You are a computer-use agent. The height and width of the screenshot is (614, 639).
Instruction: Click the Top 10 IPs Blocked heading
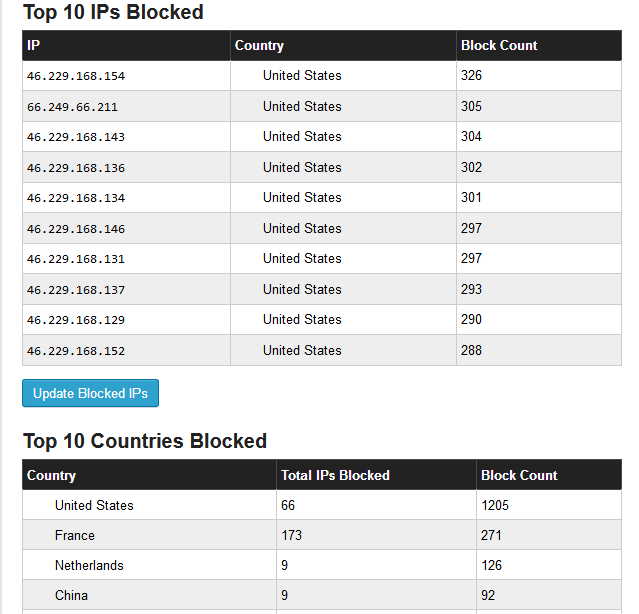tap(113, 13)
